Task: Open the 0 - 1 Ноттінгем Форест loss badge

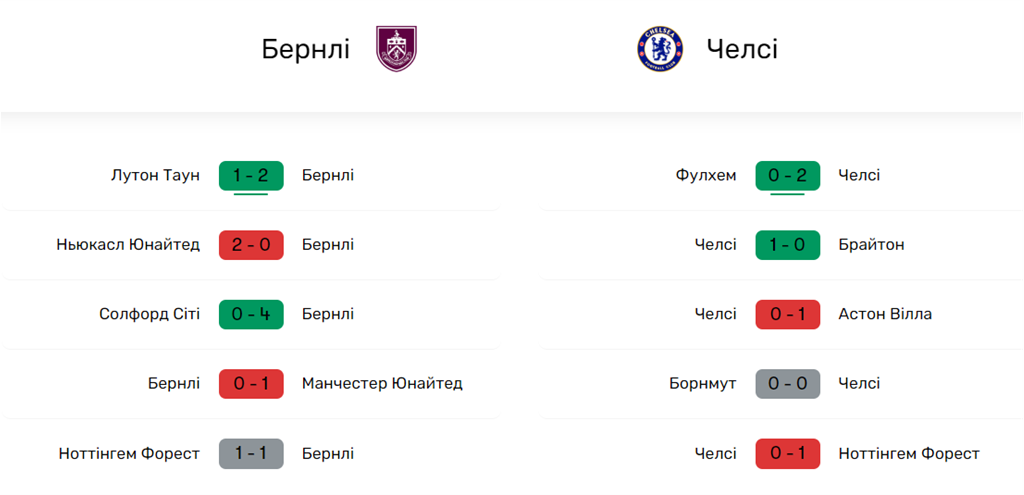Action: (x=788, y=453)
